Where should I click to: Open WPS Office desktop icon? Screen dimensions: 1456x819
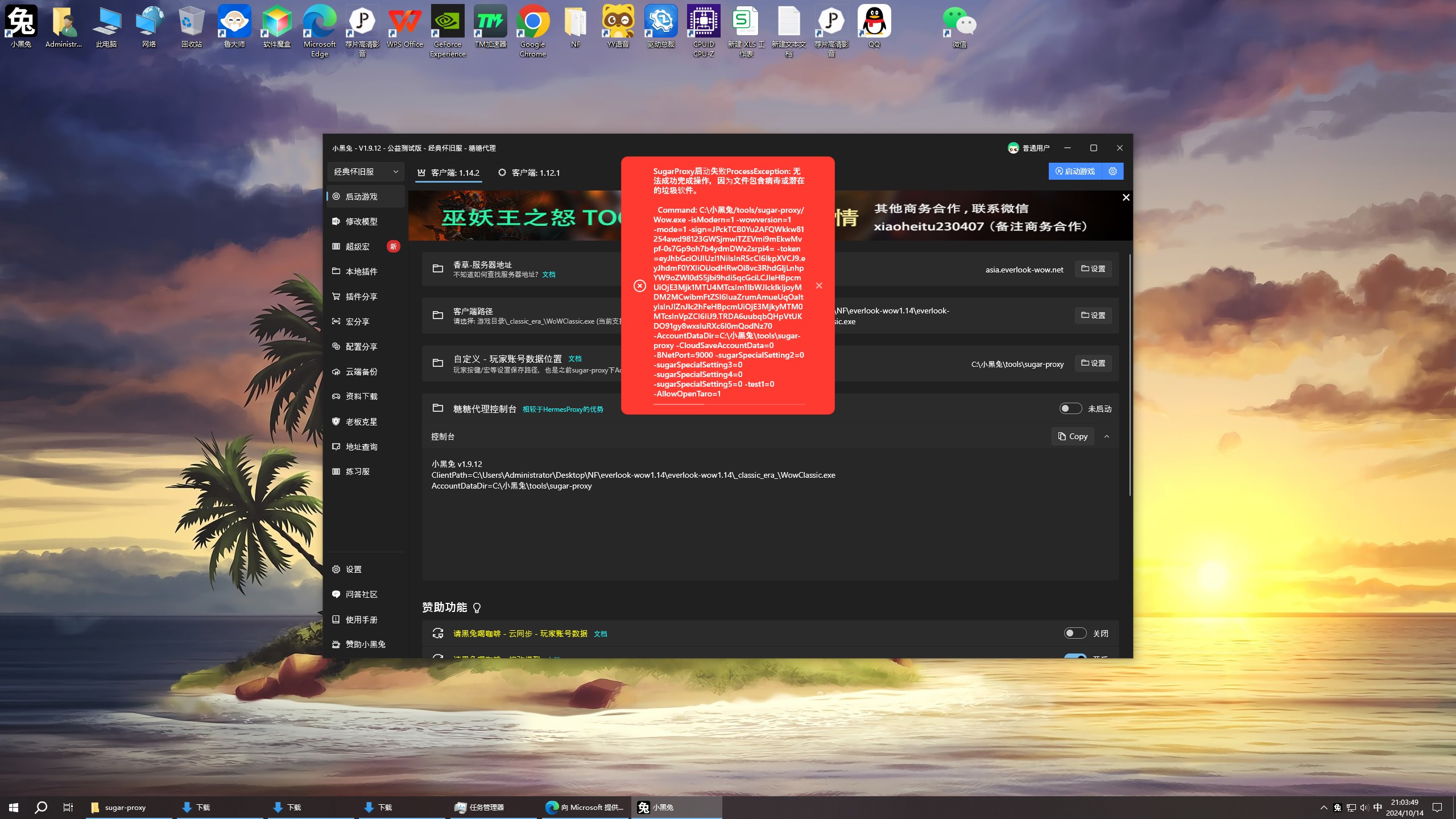tap(405, 27)
